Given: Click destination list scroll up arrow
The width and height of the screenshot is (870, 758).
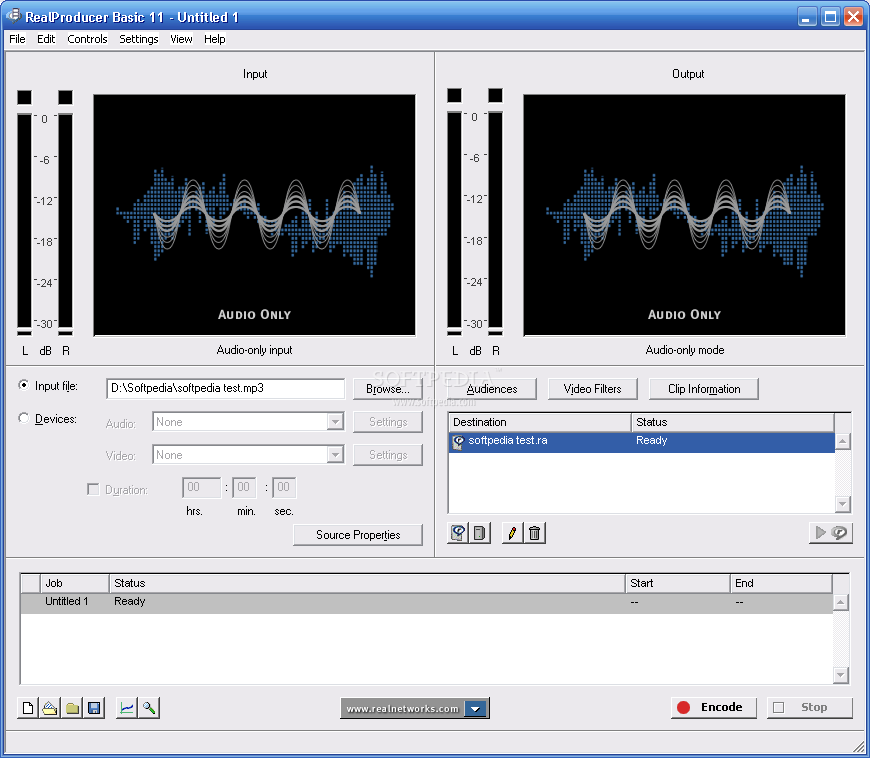Looking at the screenshot, I should tap(843, 441).
